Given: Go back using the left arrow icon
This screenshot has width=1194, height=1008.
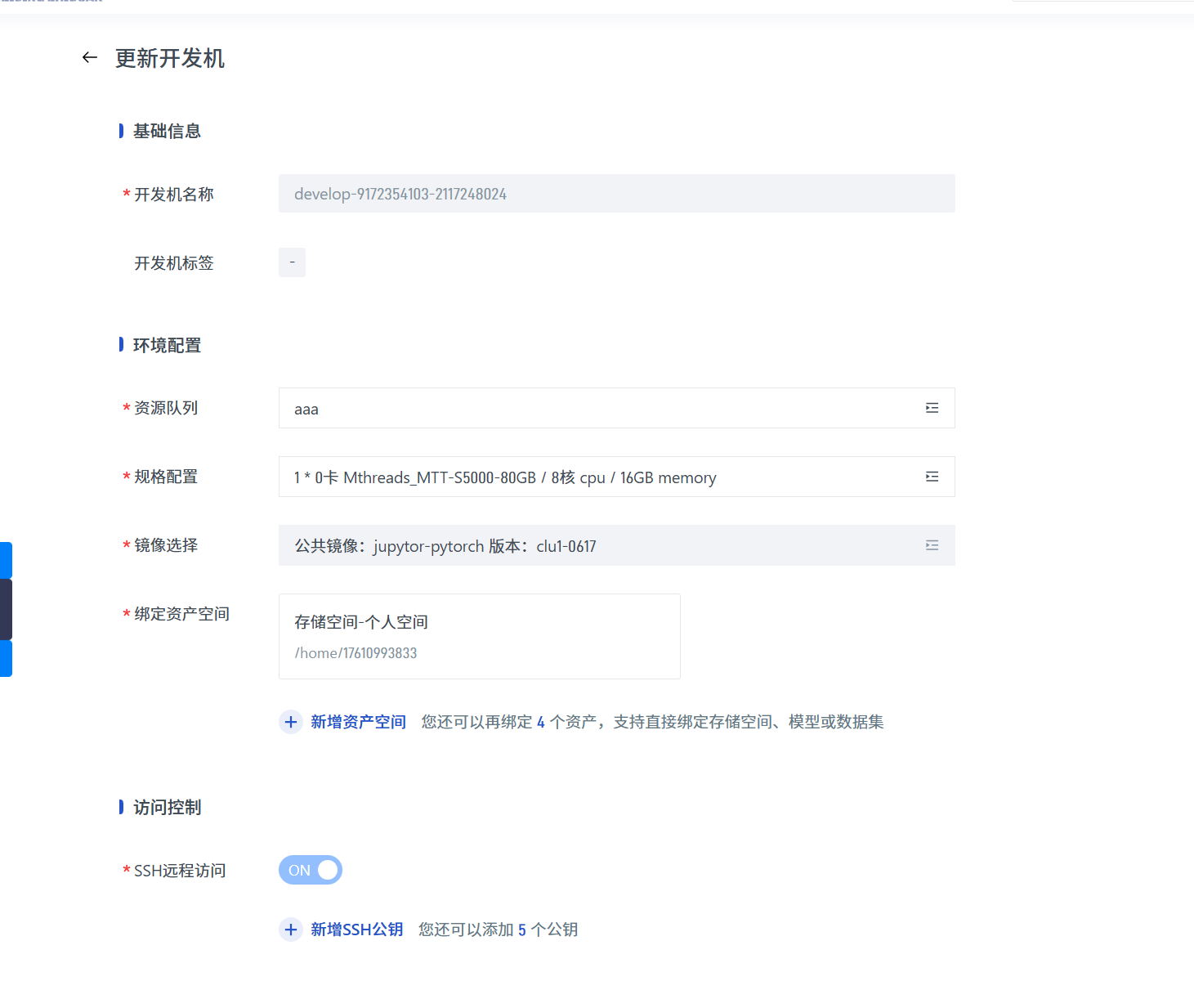Looking at the screenshot, I should (x=90, y=57).
